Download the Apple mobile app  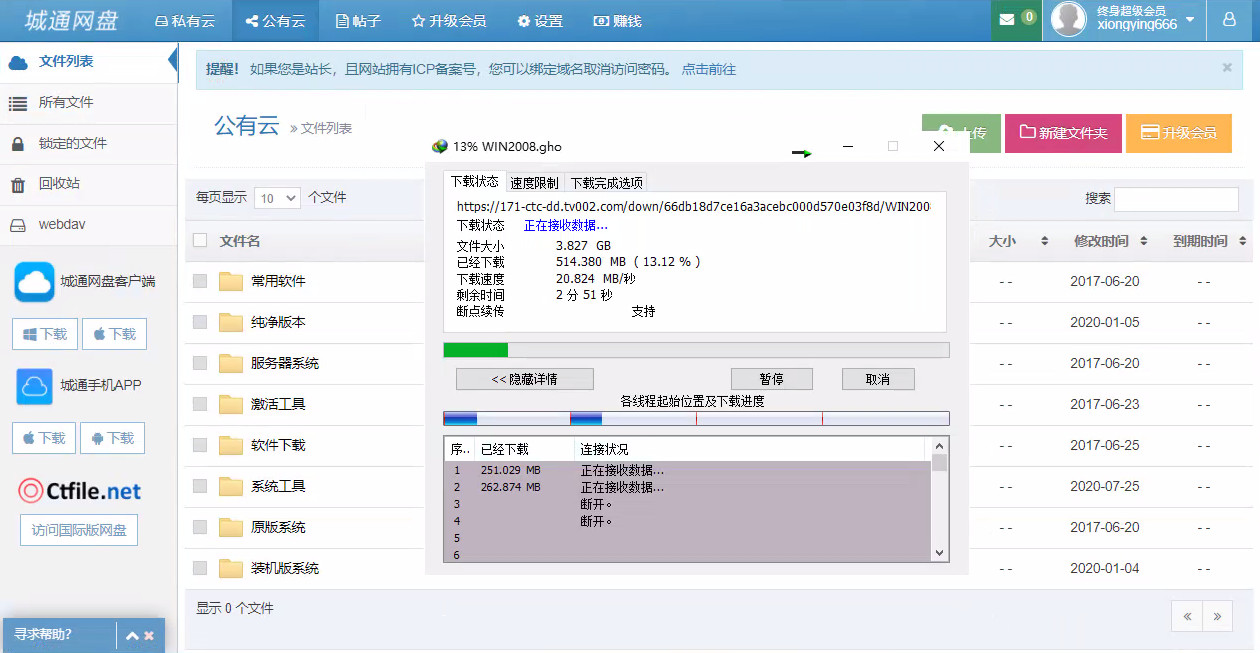click(x=44, y=438)
